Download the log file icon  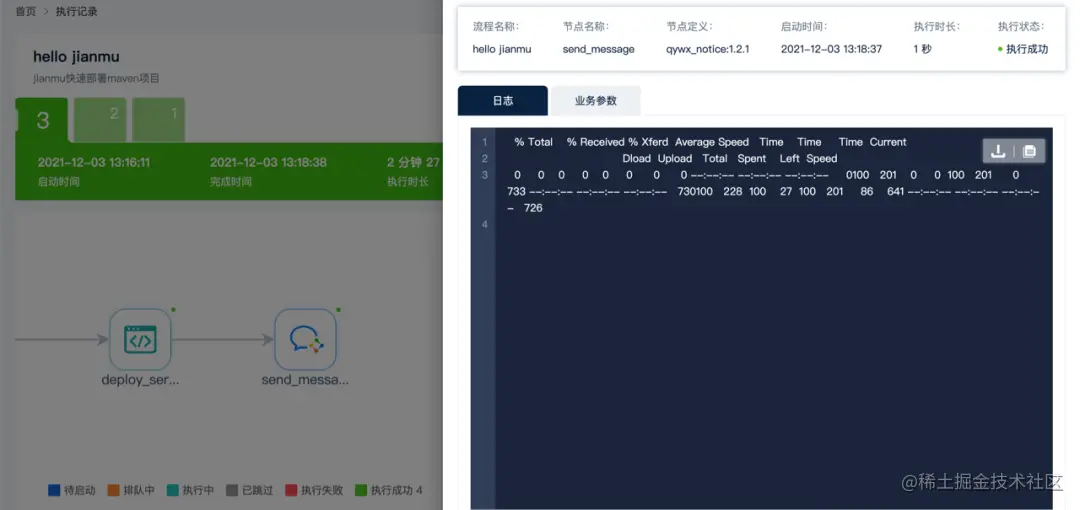pos(997,151)
